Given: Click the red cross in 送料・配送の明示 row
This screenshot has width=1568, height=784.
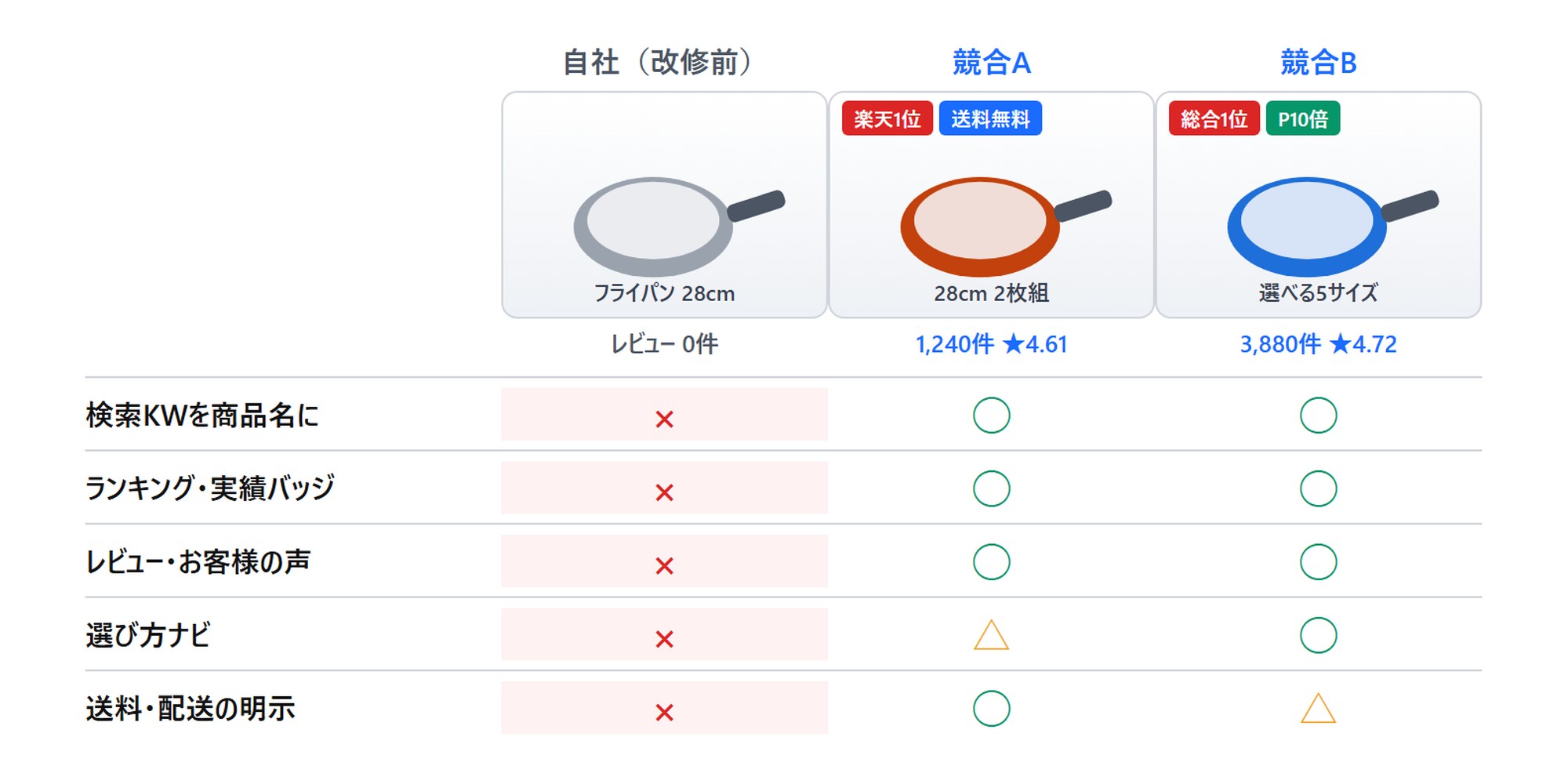Looking at the screenshot, I should (664, 713).
